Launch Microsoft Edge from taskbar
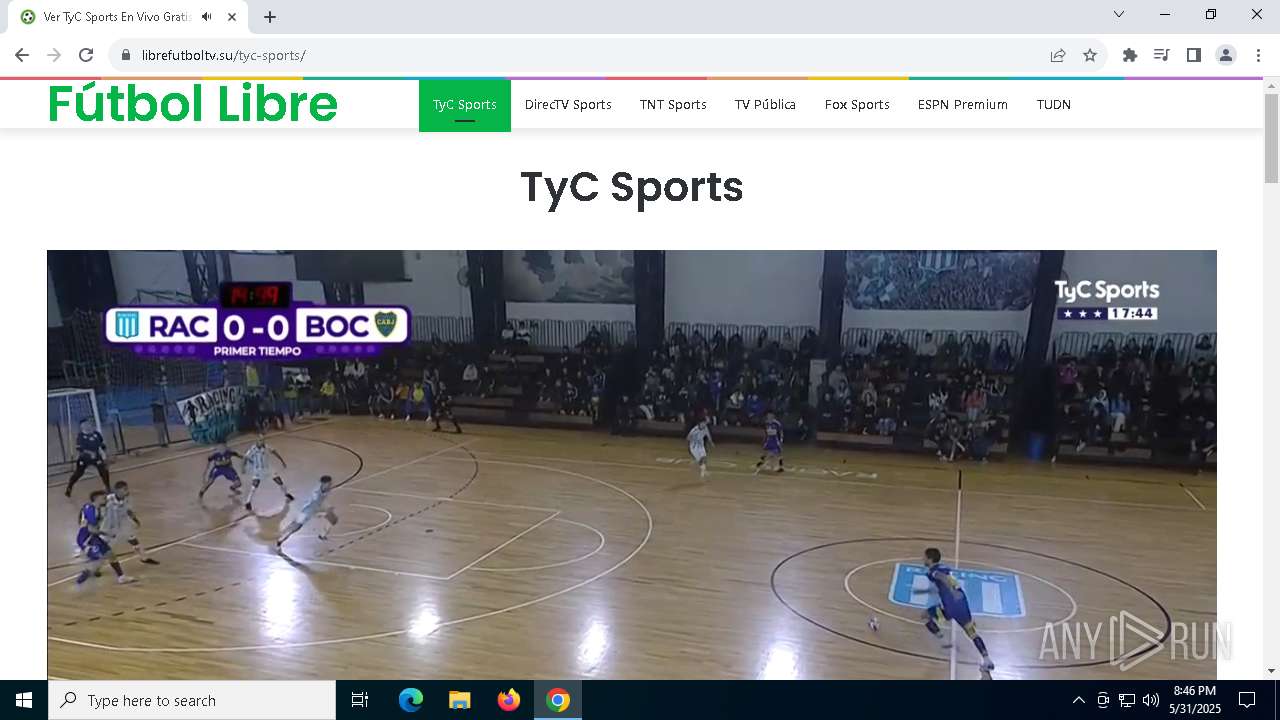 pyautogui.click(x=411, y=700)
